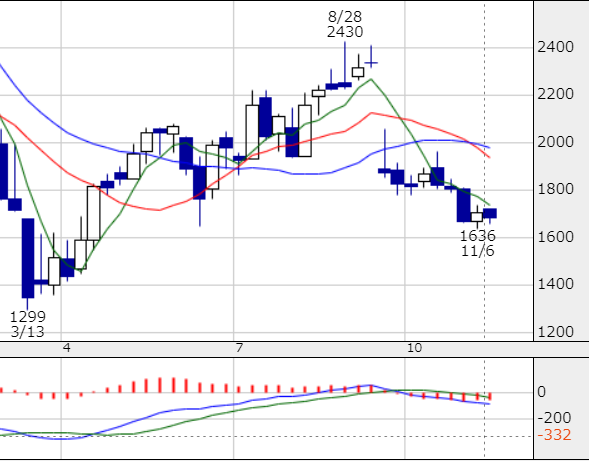This screenshot has height=461, width=589.
Task: Click the 1800 price axis label
Action: click(556, 189)
